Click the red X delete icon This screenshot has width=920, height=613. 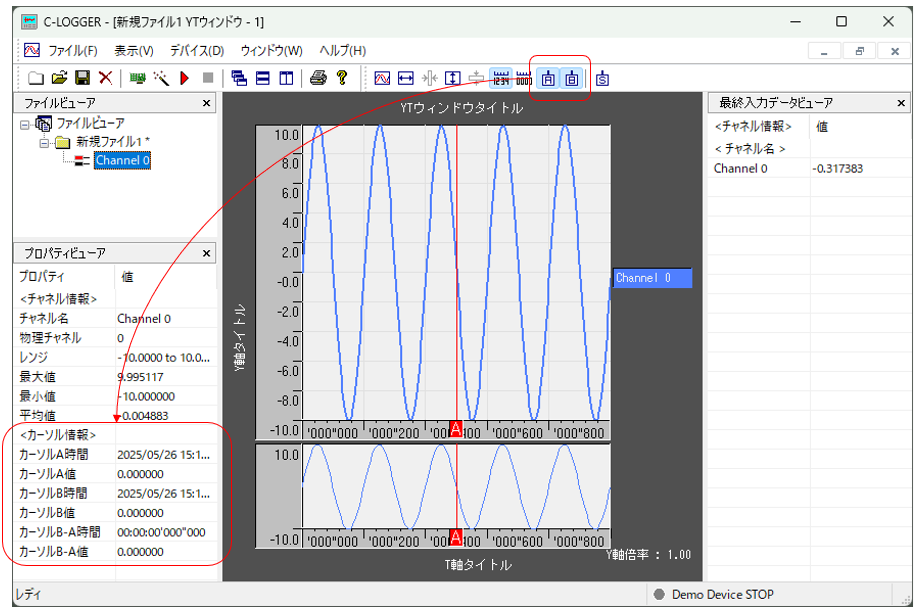(105, 78)
